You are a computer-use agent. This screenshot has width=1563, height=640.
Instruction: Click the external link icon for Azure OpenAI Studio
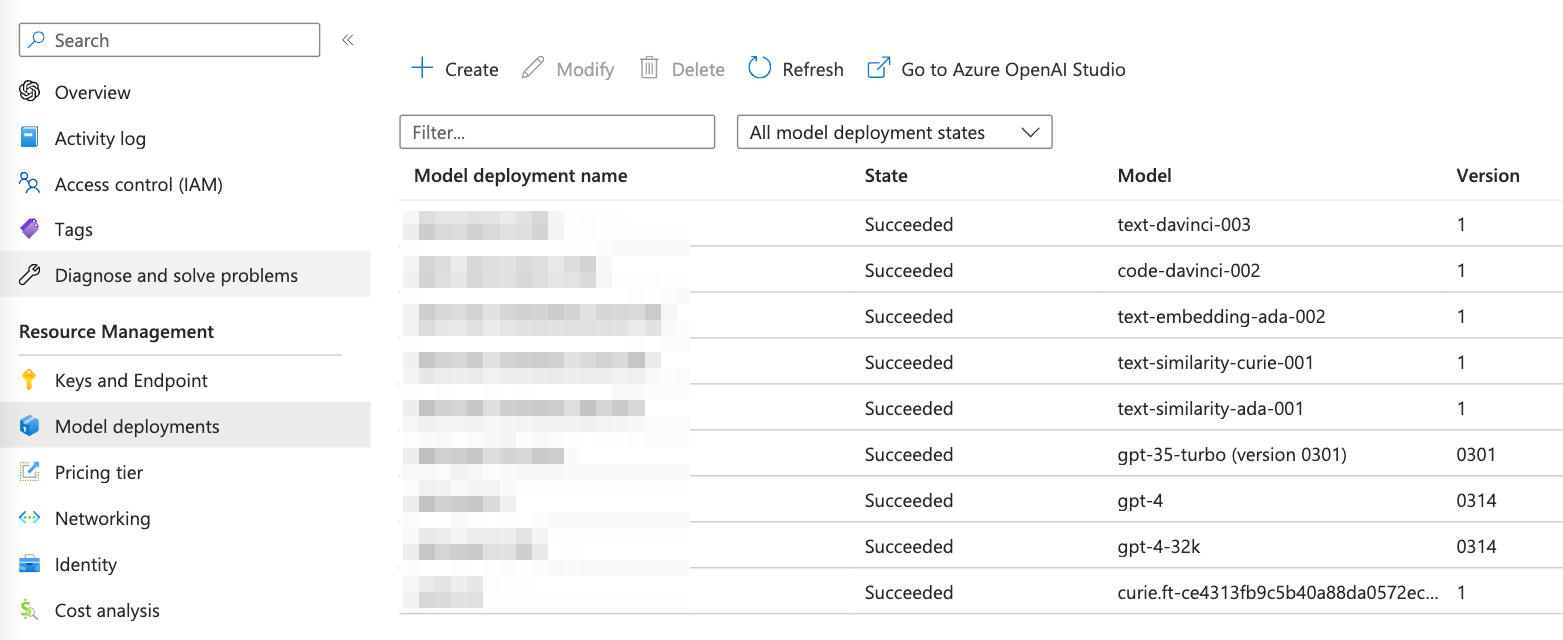(878, 68)
